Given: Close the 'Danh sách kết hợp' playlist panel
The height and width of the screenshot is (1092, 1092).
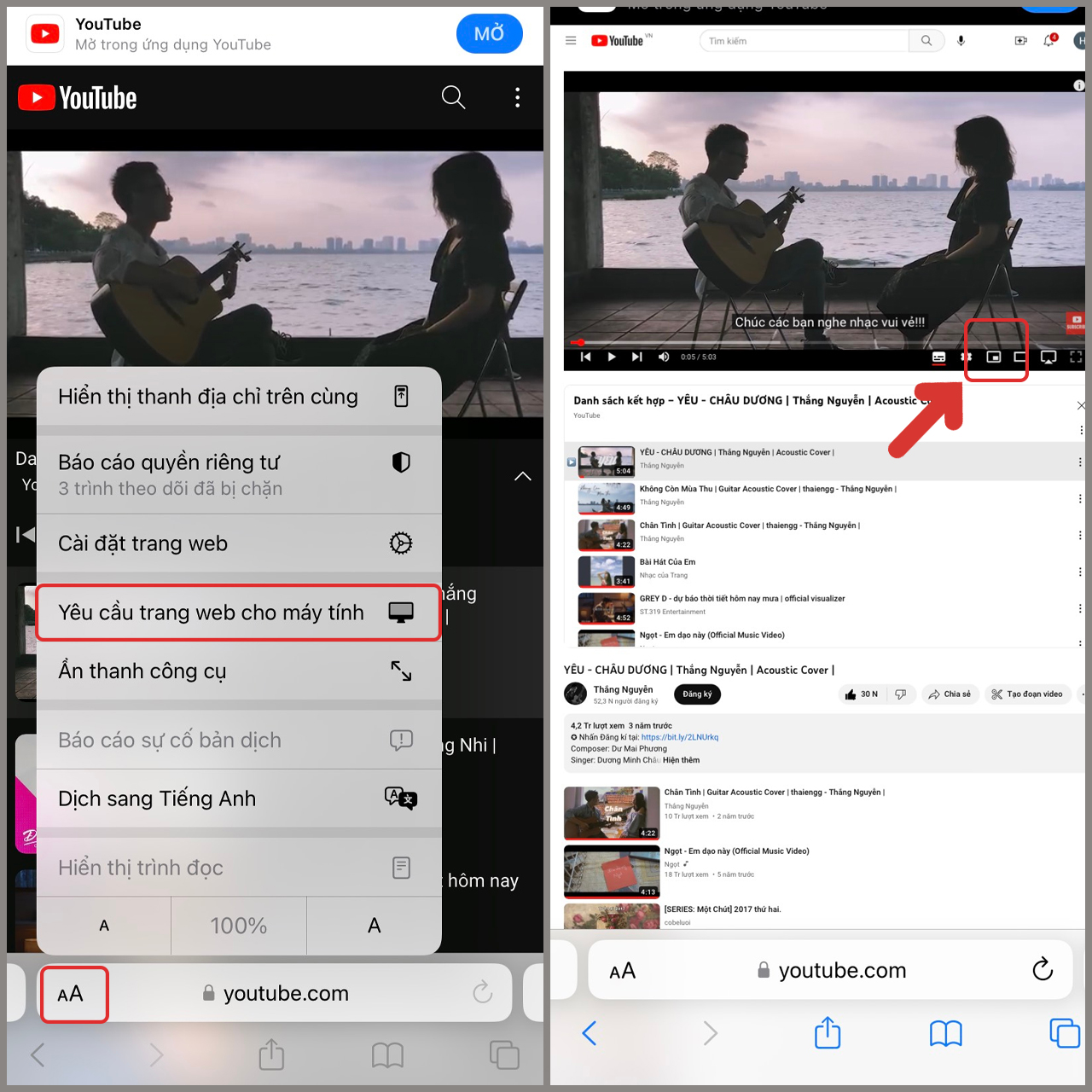Looking at the screenshot, I should coord(1080,405).
